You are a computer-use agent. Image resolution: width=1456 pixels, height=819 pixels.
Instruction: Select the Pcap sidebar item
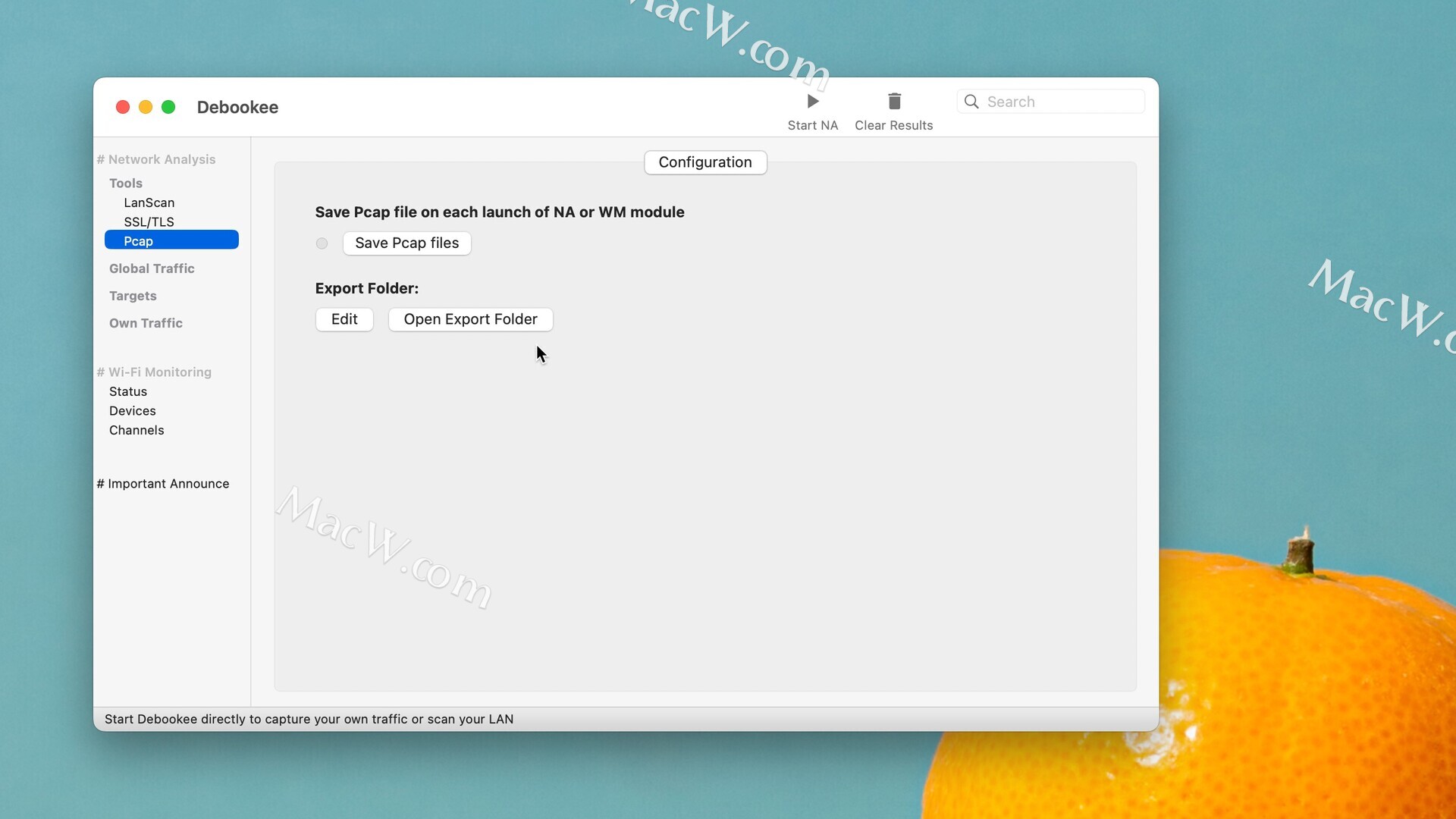tap(171, 240)
